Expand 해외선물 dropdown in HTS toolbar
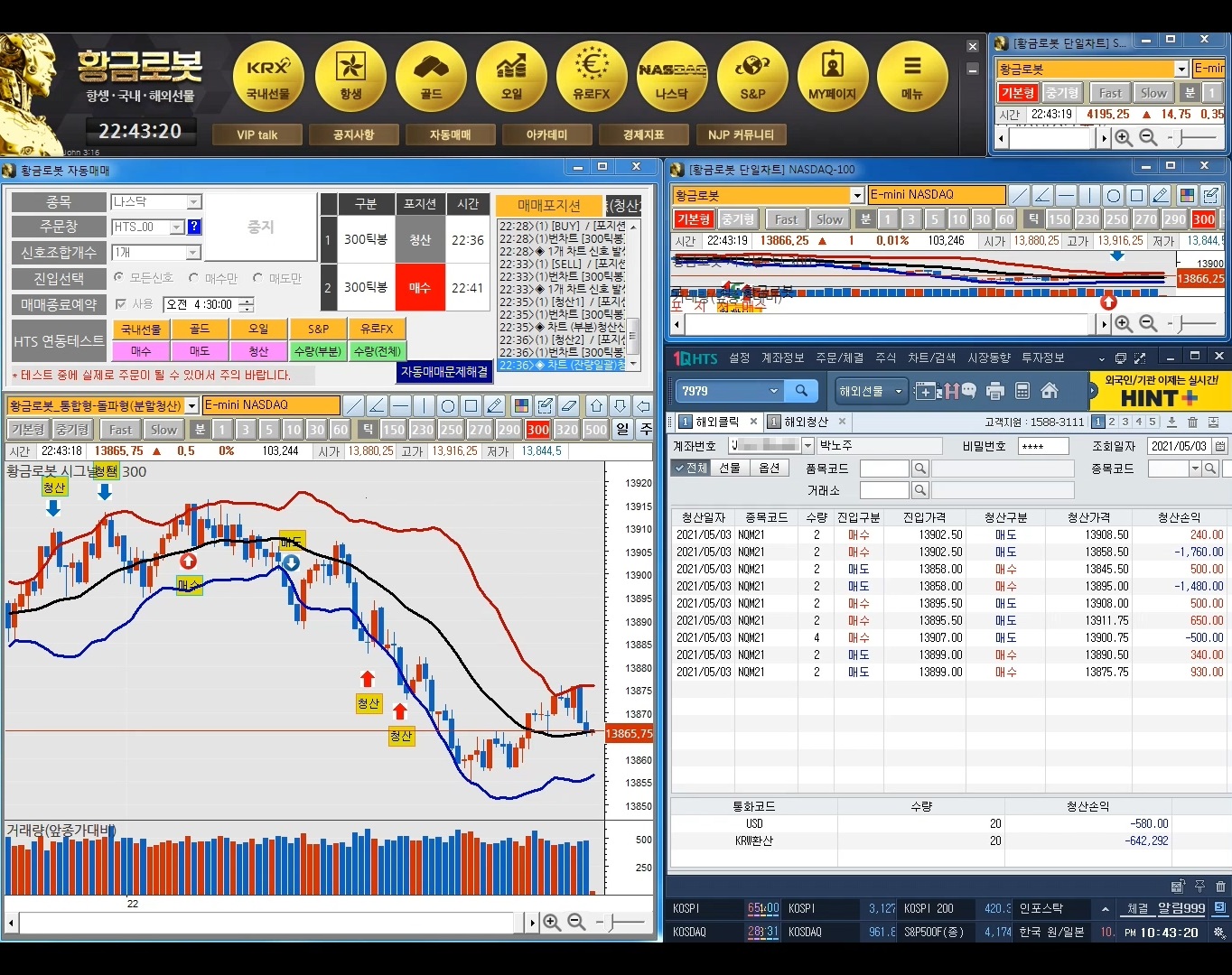Image resolution: width=1232 pixels, height=975 pixels. [x=899, y=391]
